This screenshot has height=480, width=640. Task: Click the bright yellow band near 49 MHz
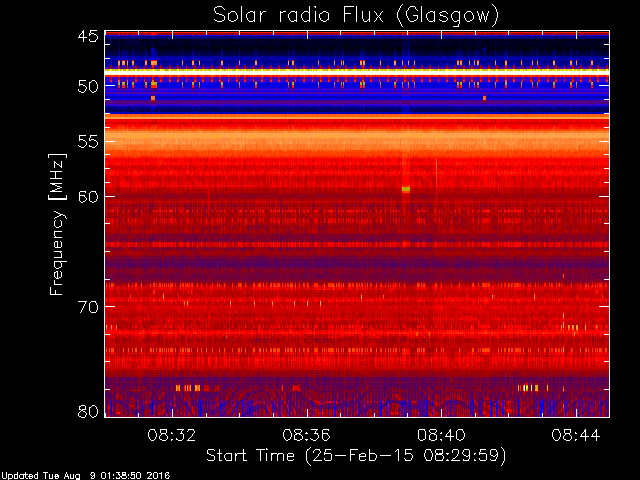tap(357, 71)
